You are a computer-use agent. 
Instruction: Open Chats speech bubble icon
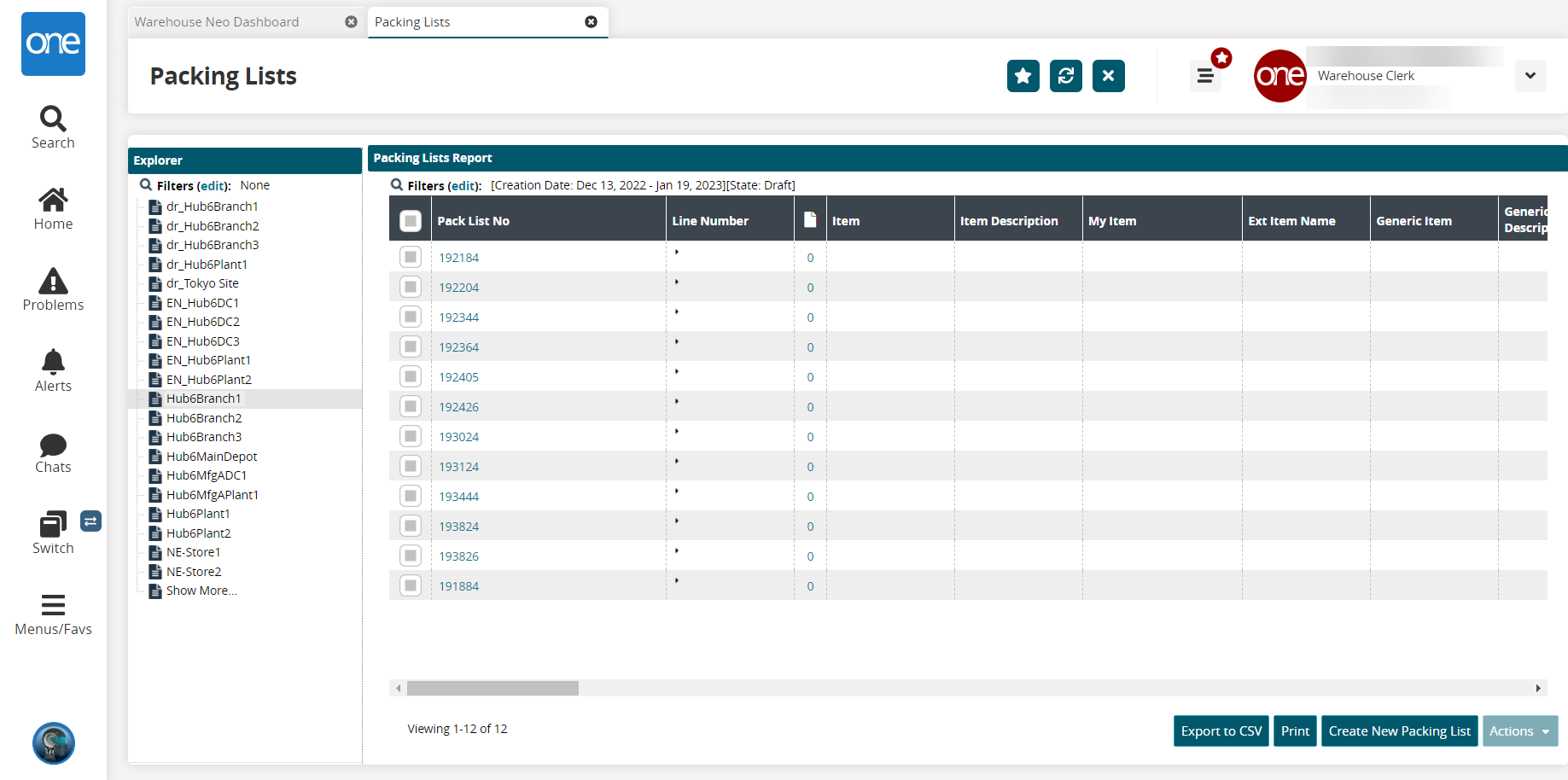(x=53, y=445)
